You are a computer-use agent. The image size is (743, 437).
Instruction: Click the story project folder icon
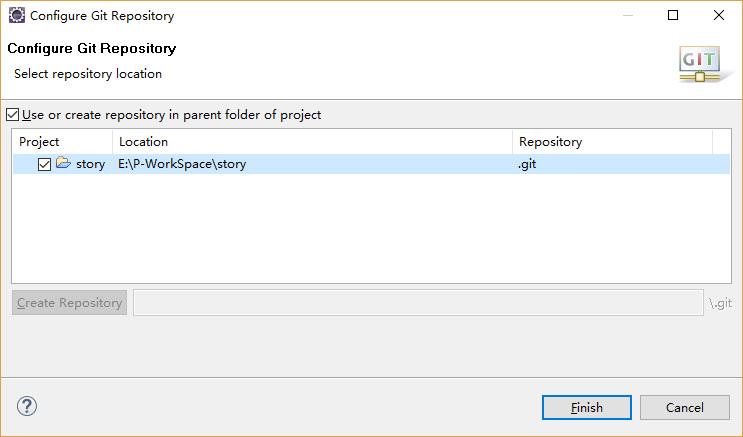click(x=63, y=163)
